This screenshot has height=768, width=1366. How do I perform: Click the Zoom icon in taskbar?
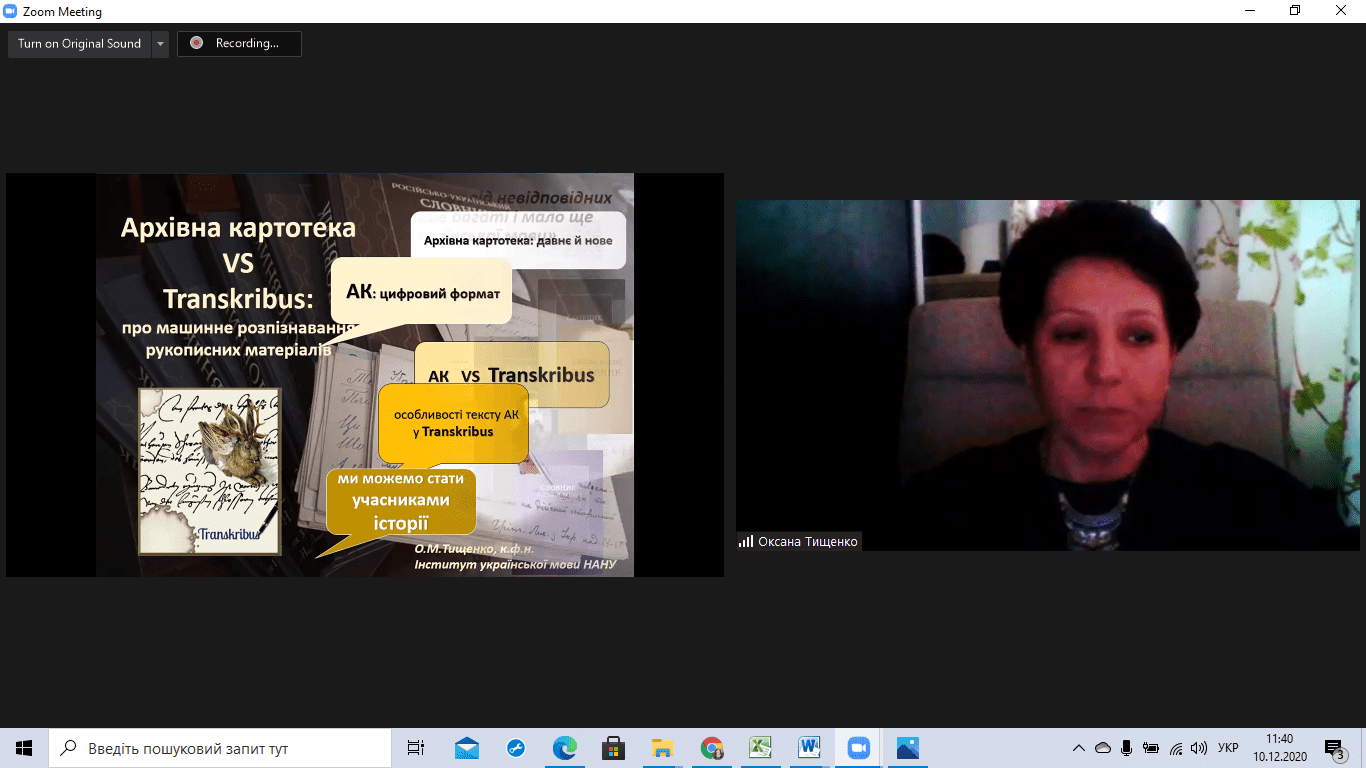click(x=858, y=748)
